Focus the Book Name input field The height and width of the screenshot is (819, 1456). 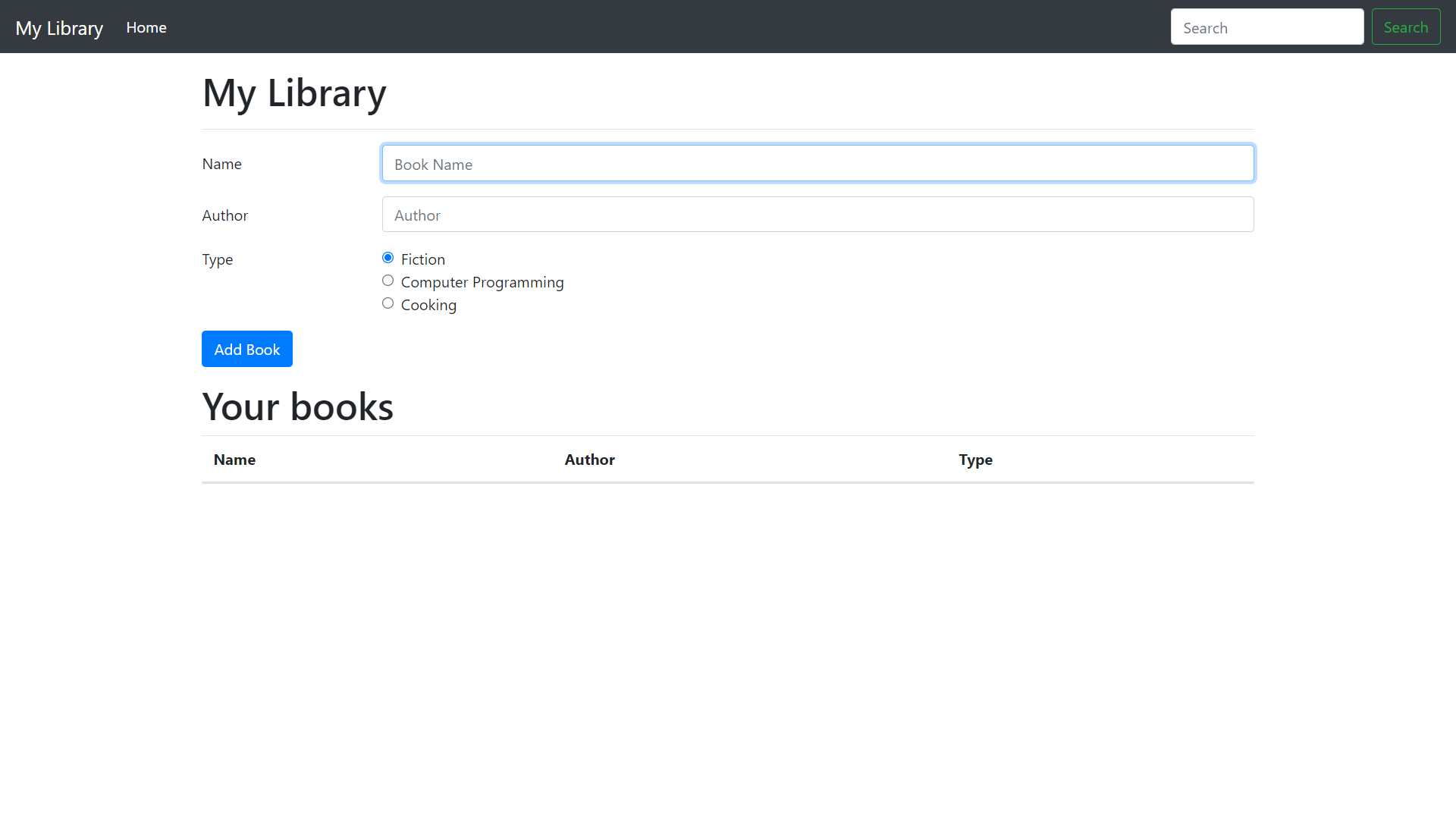pyautogui.click(x=817, y=164)
